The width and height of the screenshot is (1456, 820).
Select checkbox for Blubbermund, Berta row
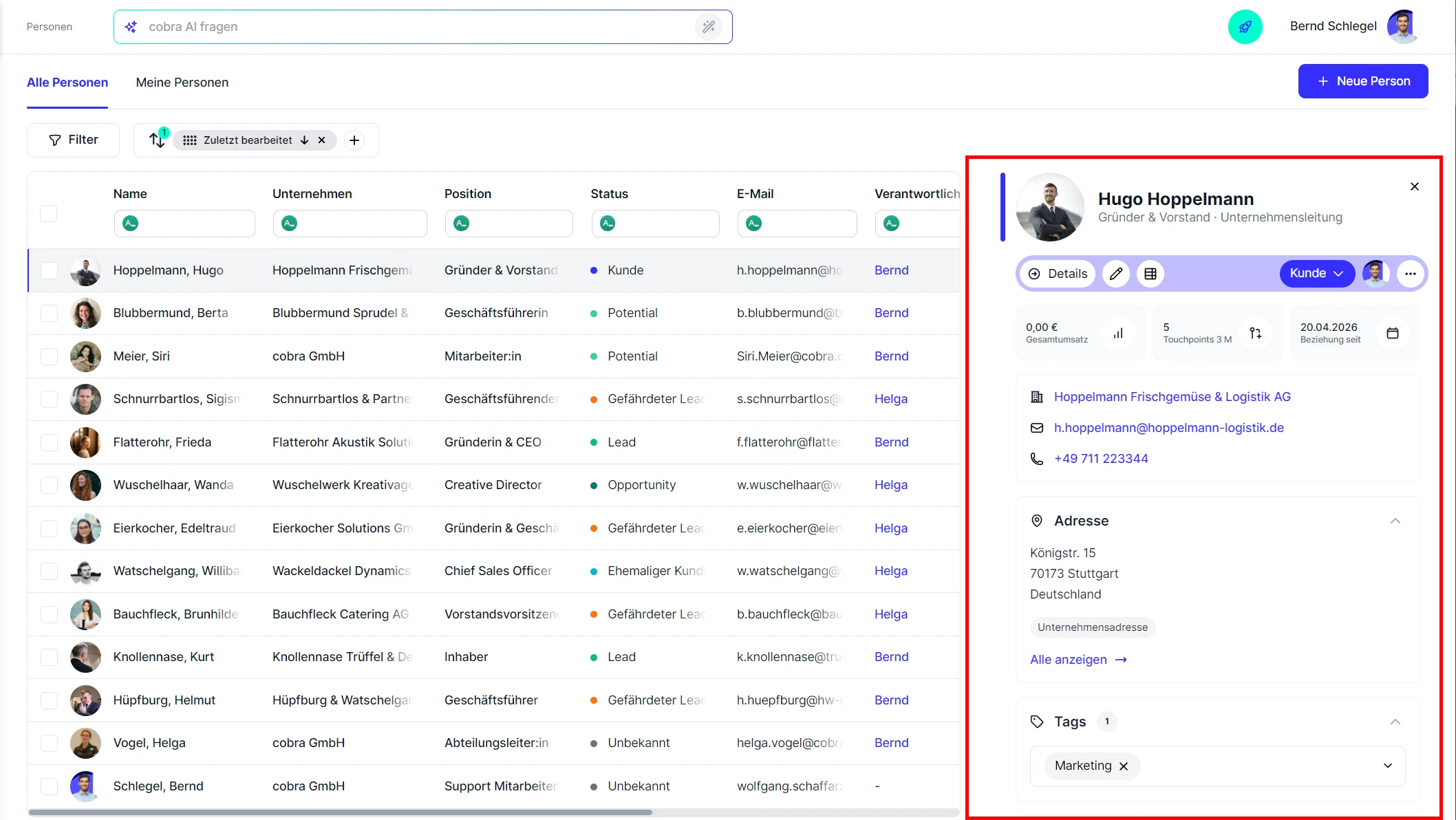point(49,313)
